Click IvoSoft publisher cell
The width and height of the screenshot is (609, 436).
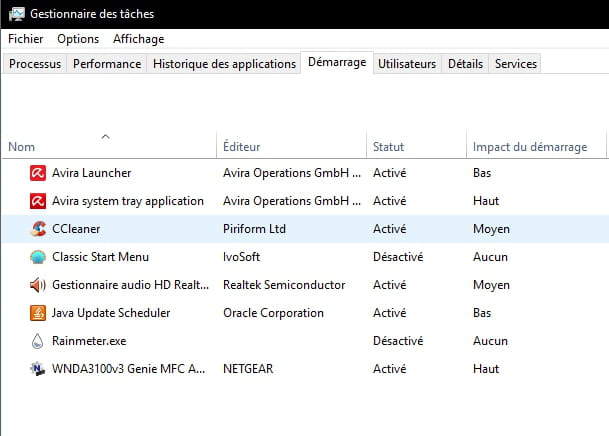[241, 257]
